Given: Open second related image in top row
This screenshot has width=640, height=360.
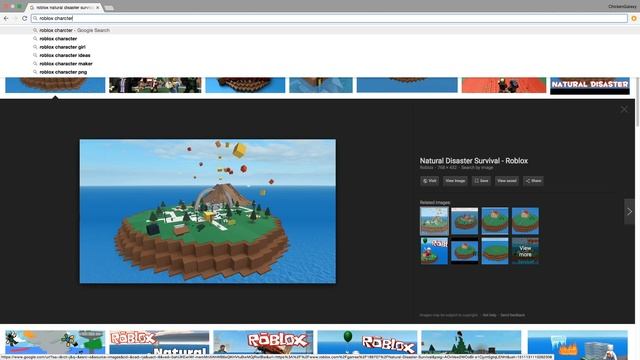Looking at the screenshot, I should click(x=464, y=221).
